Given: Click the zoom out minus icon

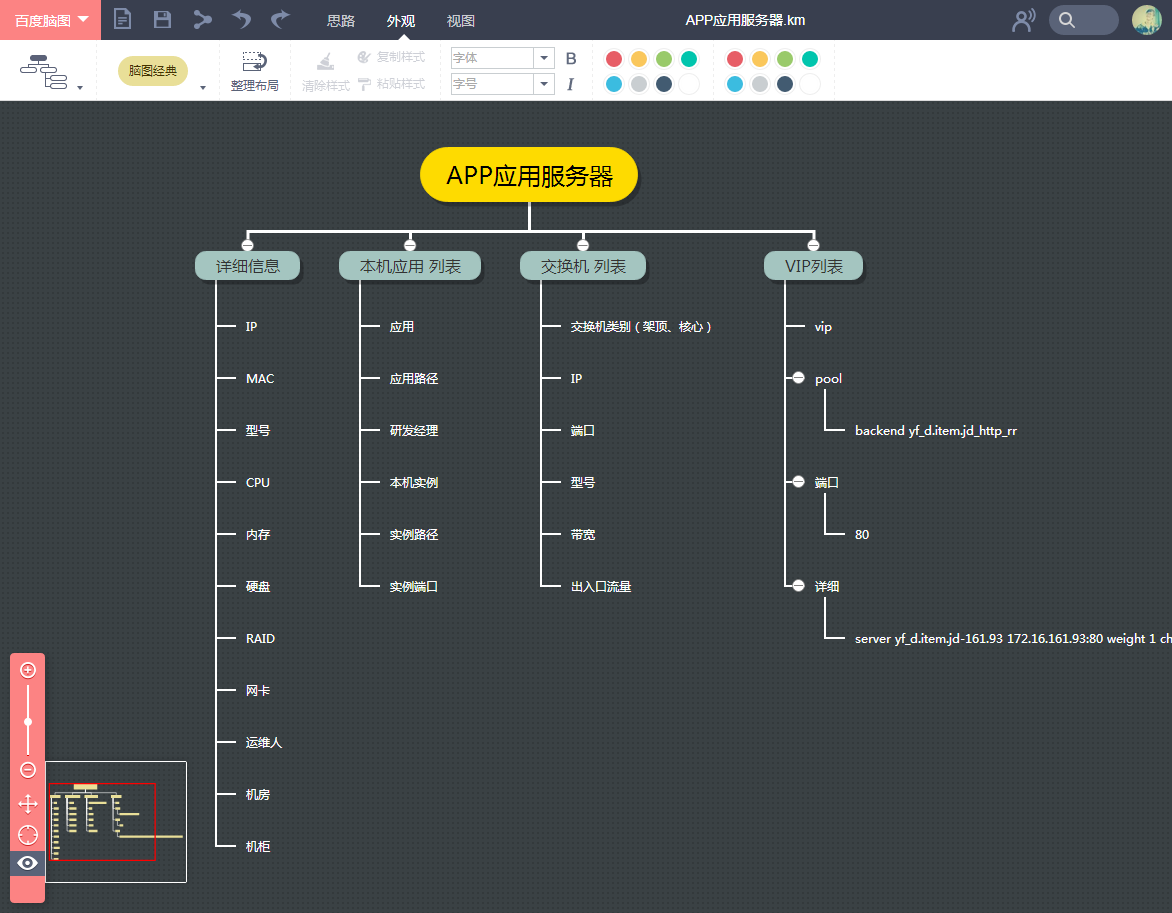Looking at the screenshot, I should click(x=28, y=769).
